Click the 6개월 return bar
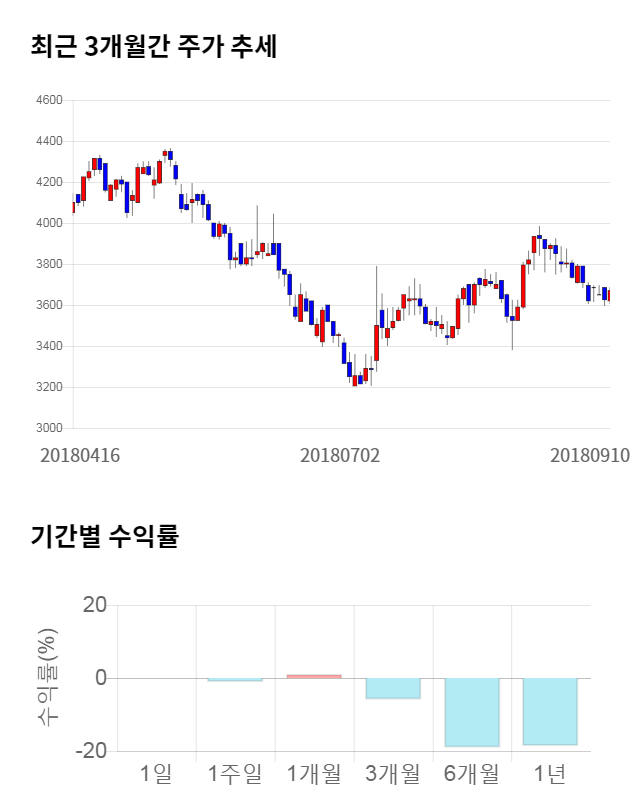This screenshot has height=810, width=640. [472, 712]
